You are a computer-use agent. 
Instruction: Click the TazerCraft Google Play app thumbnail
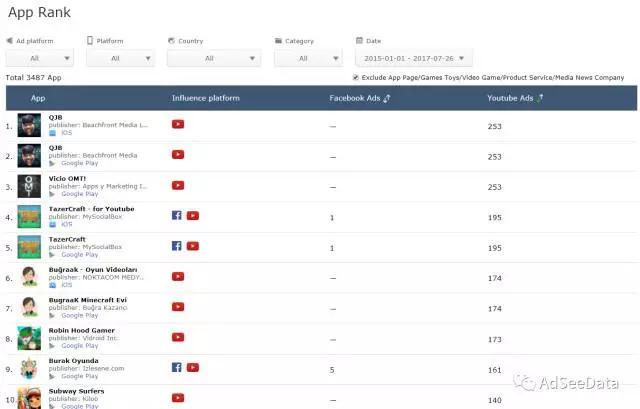(29, 246)
